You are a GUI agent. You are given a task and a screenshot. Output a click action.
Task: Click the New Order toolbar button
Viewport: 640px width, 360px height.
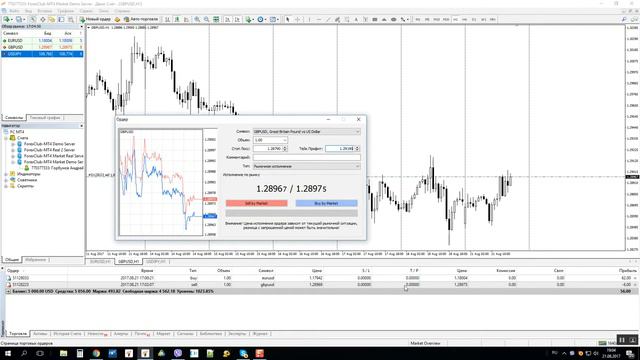click(x=96, y=19)
